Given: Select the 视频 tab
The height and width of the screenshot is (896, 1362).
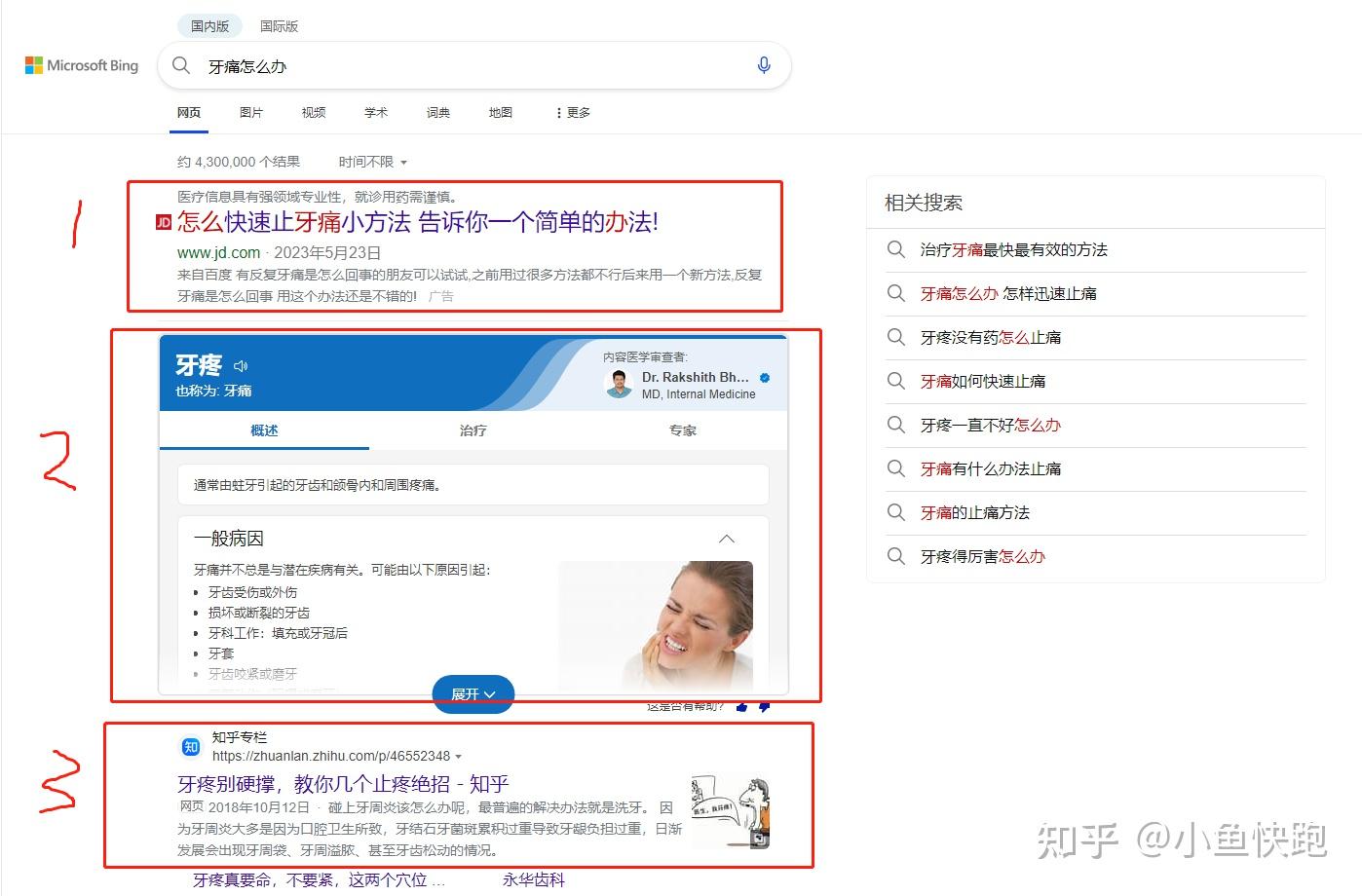Looking at the screenshot, I should [x=314, y=113].
